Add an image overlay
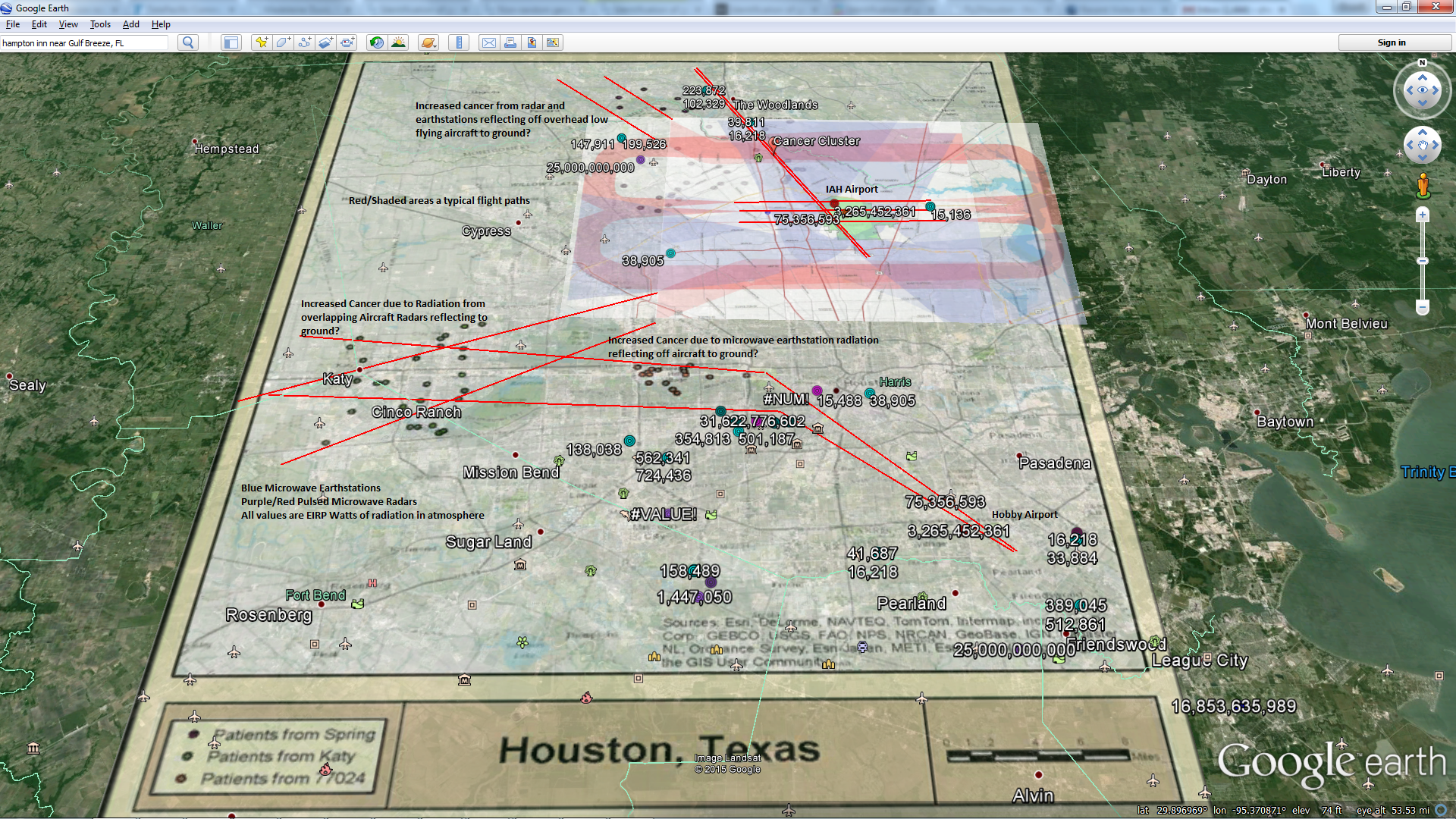1456x819 pixels. 325,42
